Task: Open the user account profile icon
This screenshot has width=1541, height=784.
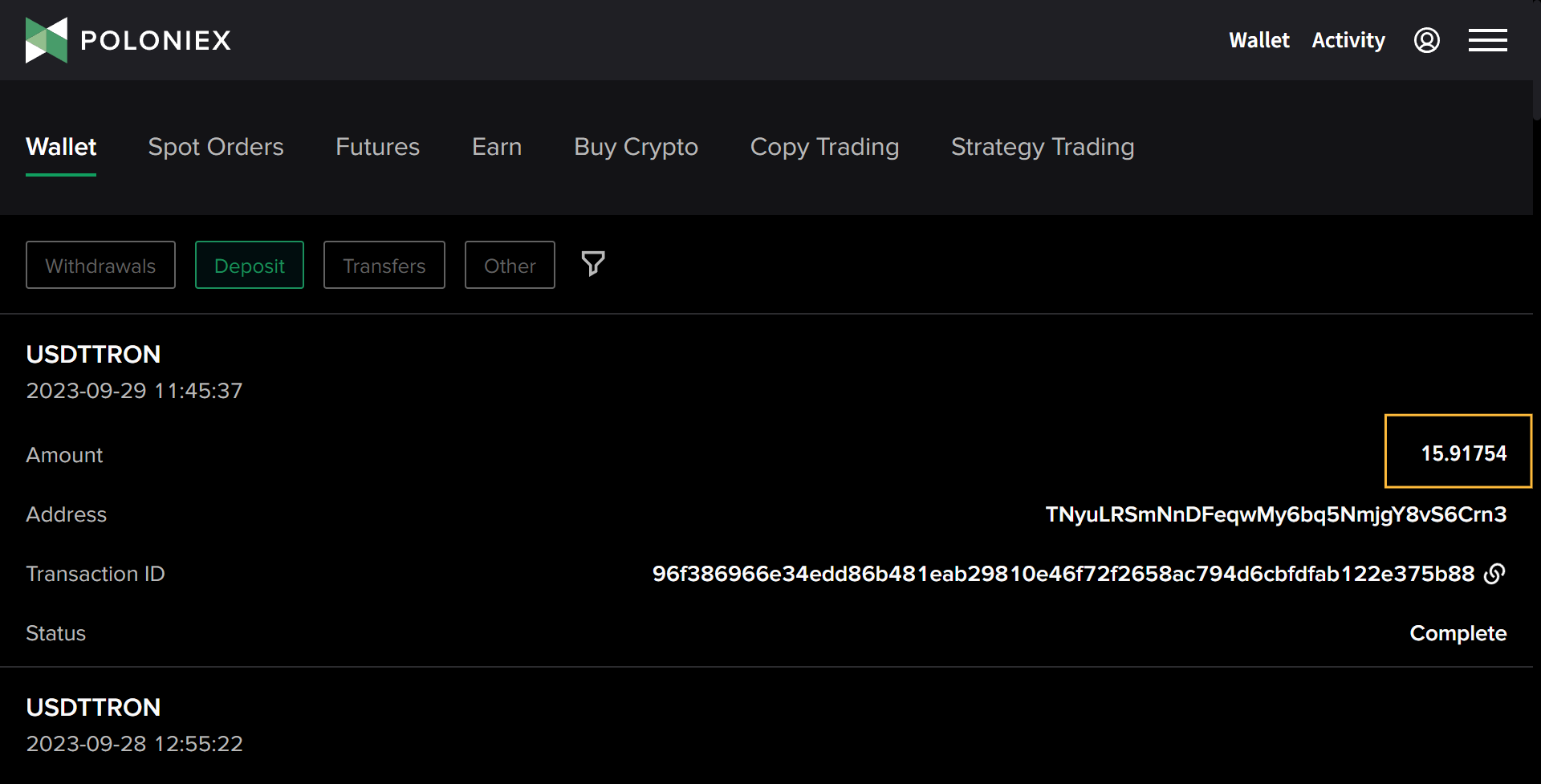Action: (1426, 40)
